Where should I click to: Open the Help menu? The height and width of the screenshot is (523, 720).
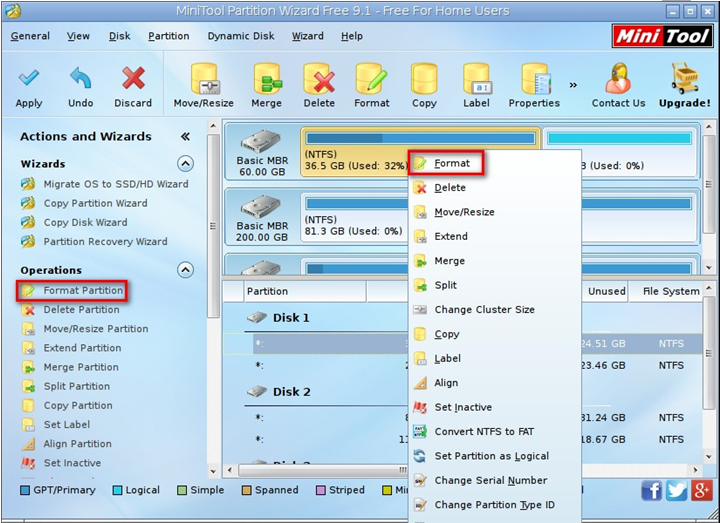[x=352, y=36]
